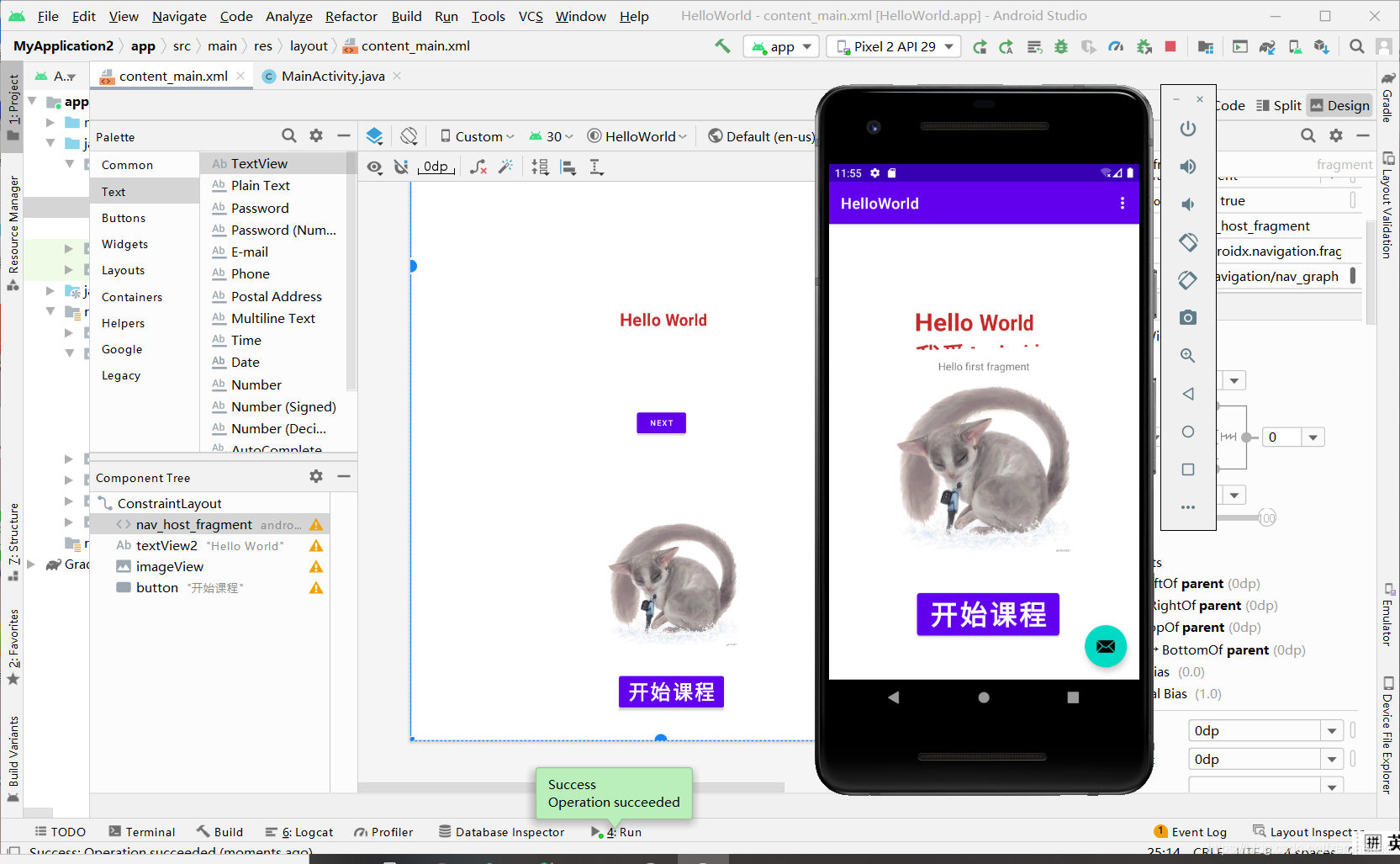1400x864 pixels.
Task: Clear all constraints in the layout editor
Action: click(x=478, y=167)
